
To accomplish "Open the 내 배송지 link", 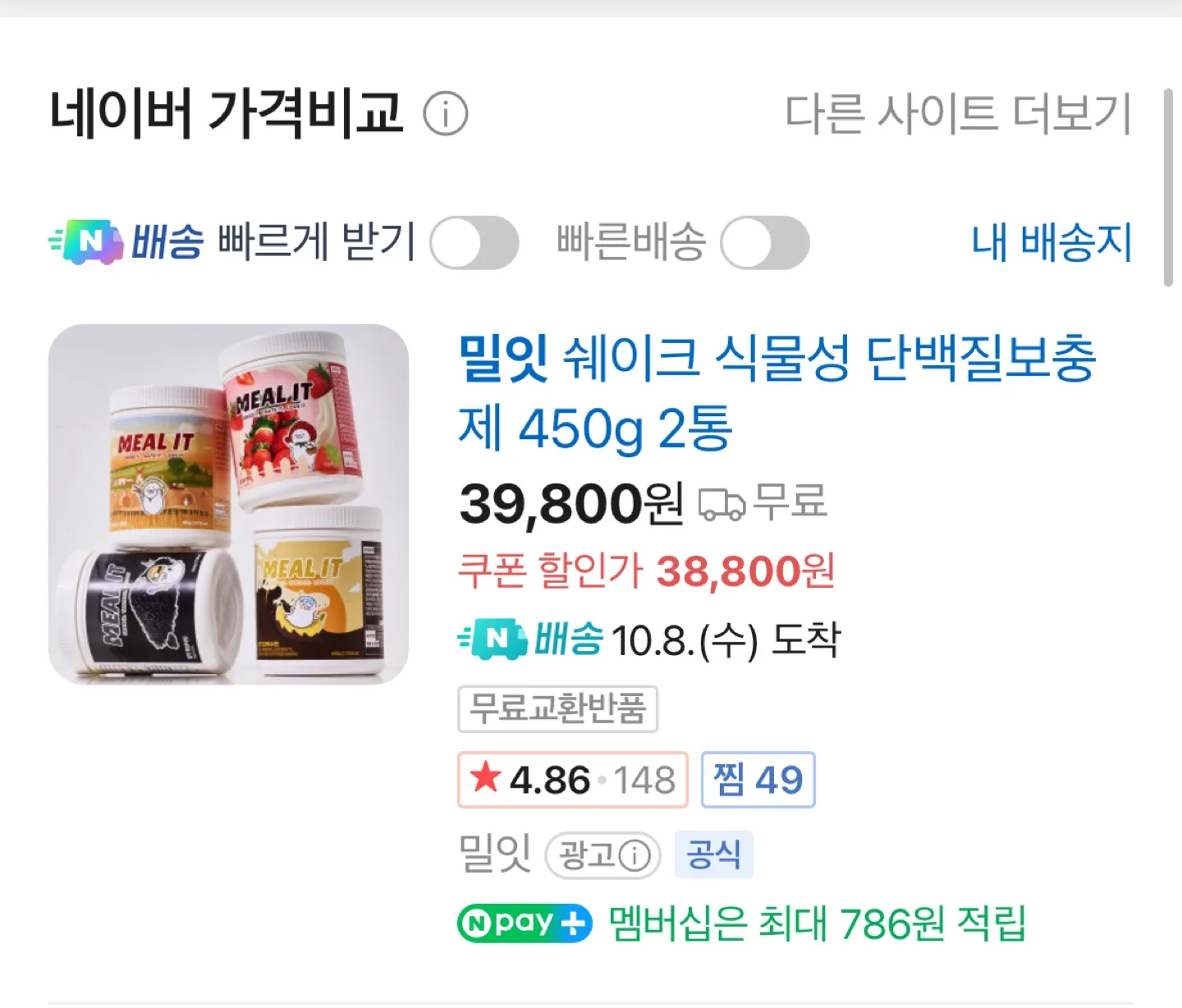I will click(1051, 242).
